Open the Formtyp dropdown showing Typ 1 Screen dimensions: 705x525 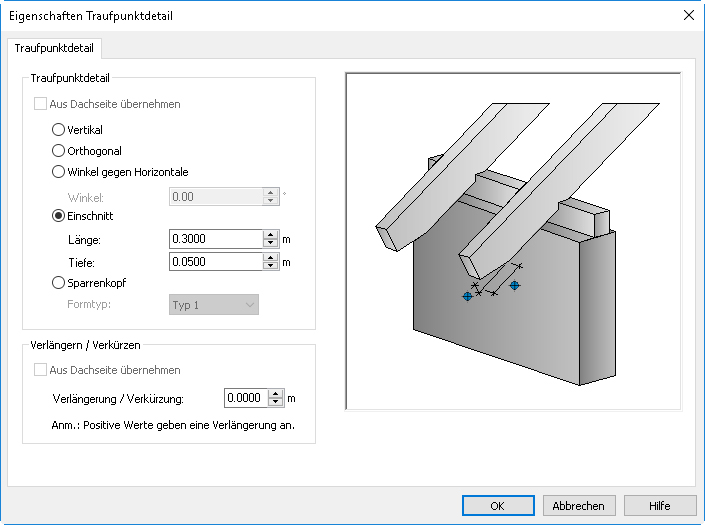(x=214, y=305)
